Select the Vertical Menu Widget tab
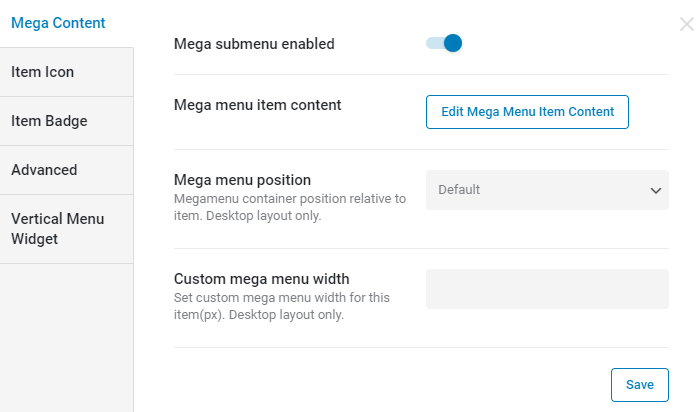 click(x=67, y=229)
